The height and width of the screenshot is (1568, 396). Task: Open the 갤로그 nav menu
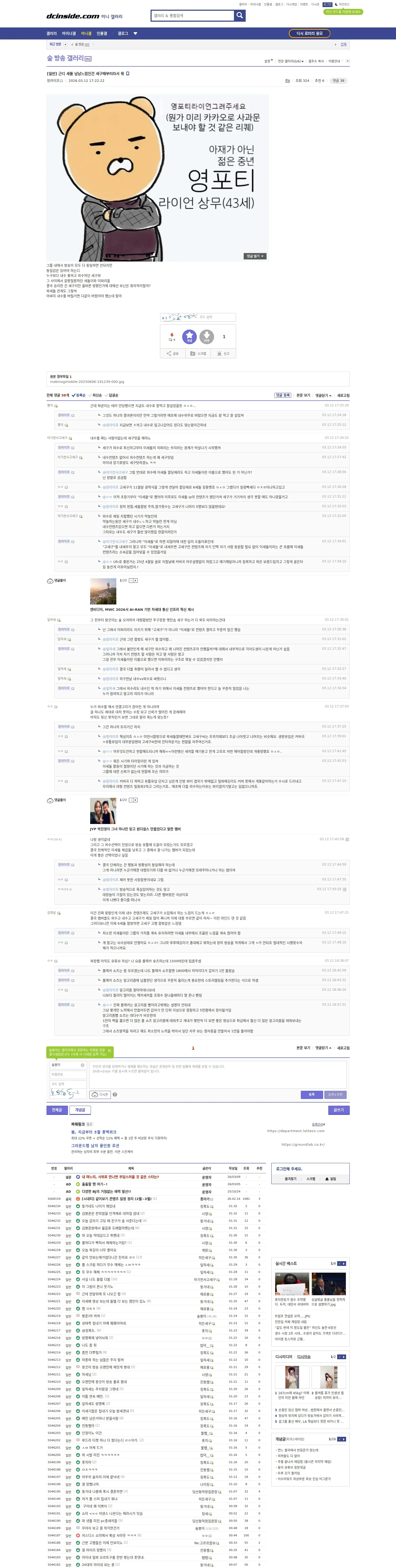pyautogui.click(x=123, y=33)
